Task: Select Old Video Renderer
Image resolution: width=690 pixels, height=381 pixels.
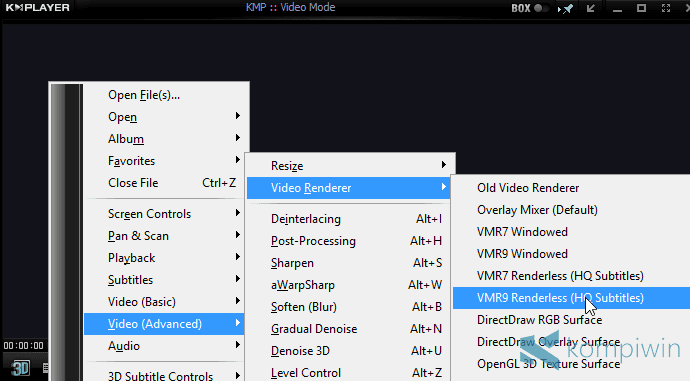Action: tap(571, 188)
